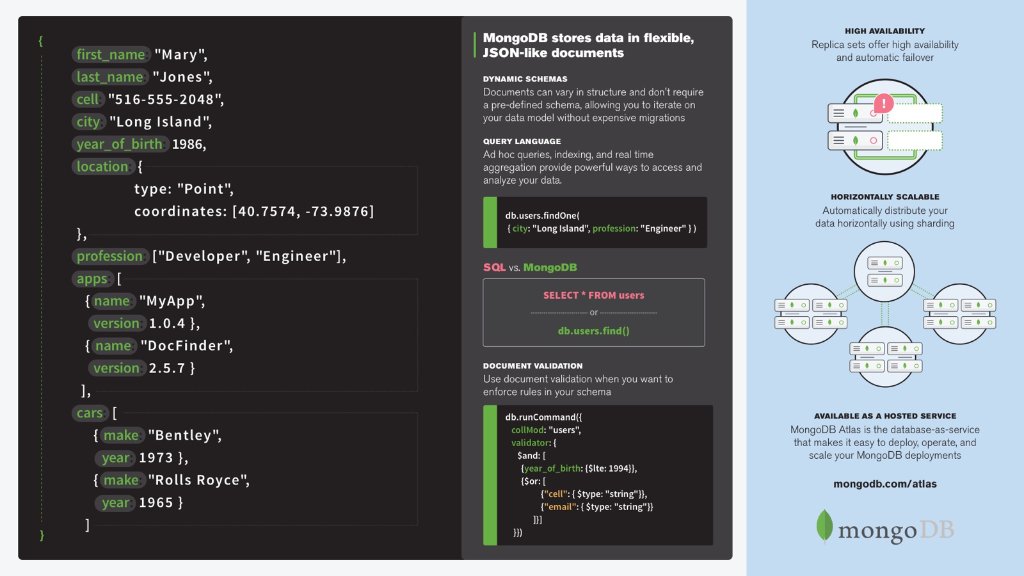Click the replica sets description text

(885, 51)
